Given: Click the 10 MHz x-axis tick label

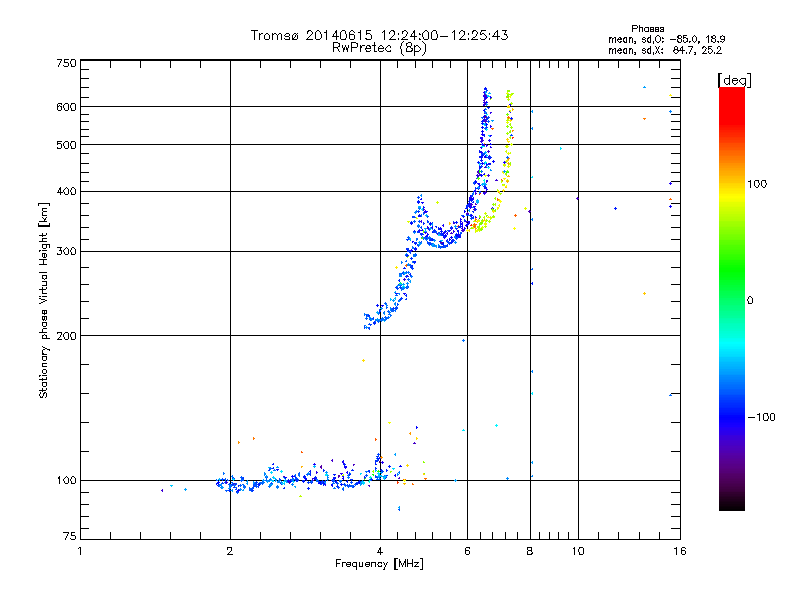Looking at the screenshot, I should click(578, 551).
